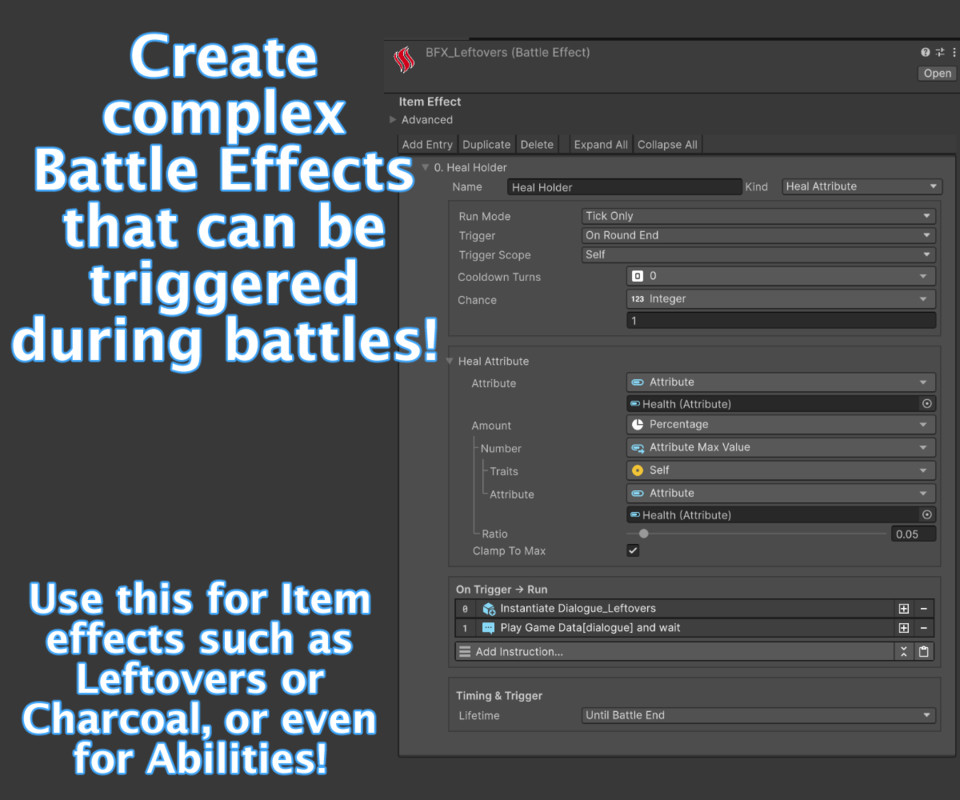The height and width of the screenshot is (800, 960).
Task: Click the Open button
Action: (937, 73)
